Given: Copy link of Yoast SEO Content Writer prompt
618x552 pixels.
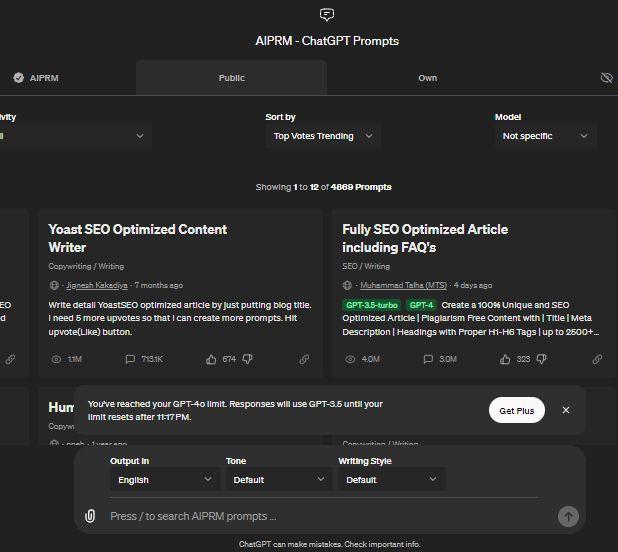Looking at the screenshot, I should click(x=304, y=359).
